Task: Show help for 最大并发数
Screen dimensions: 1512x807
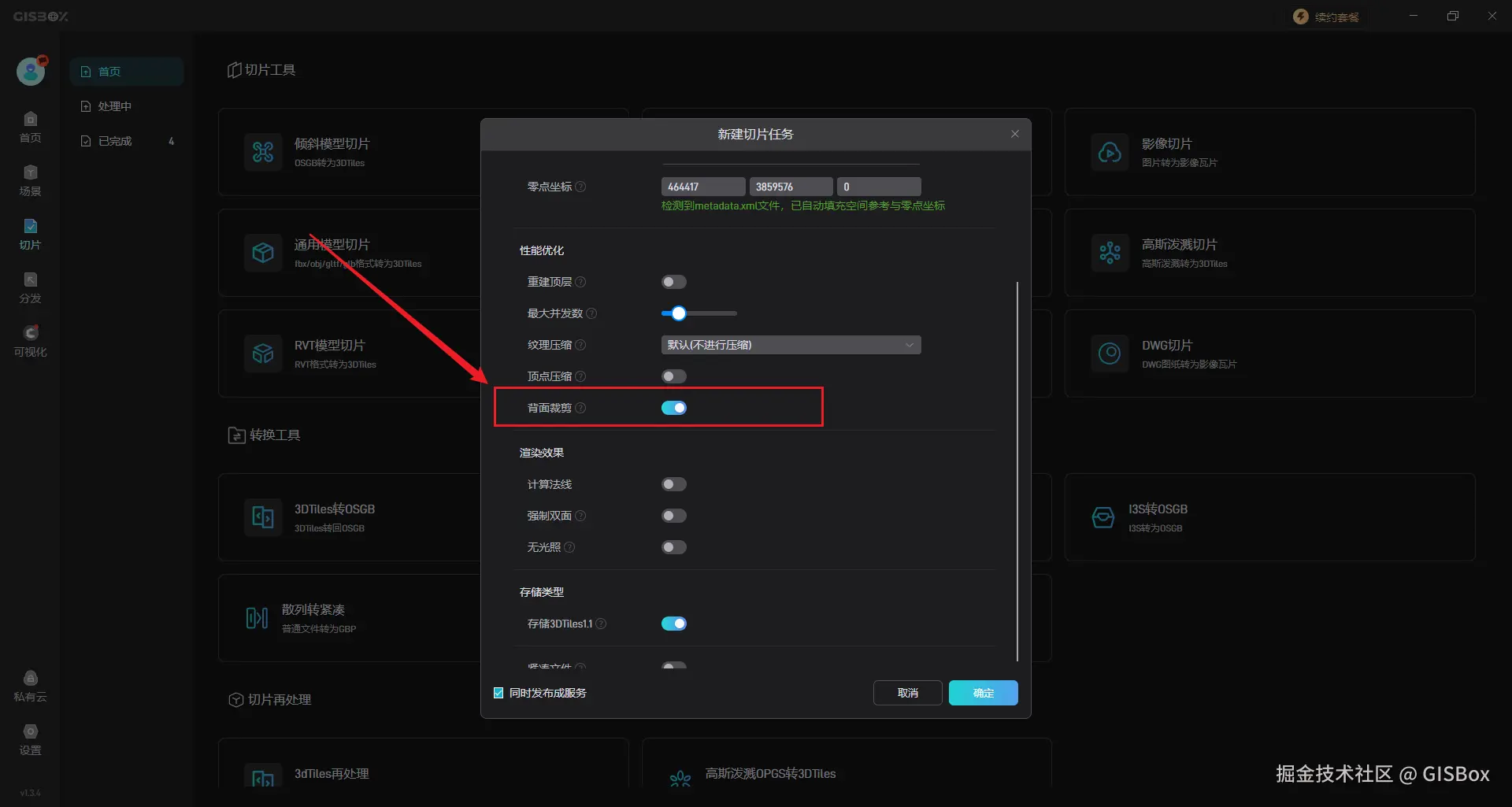Action: (591, 313)
